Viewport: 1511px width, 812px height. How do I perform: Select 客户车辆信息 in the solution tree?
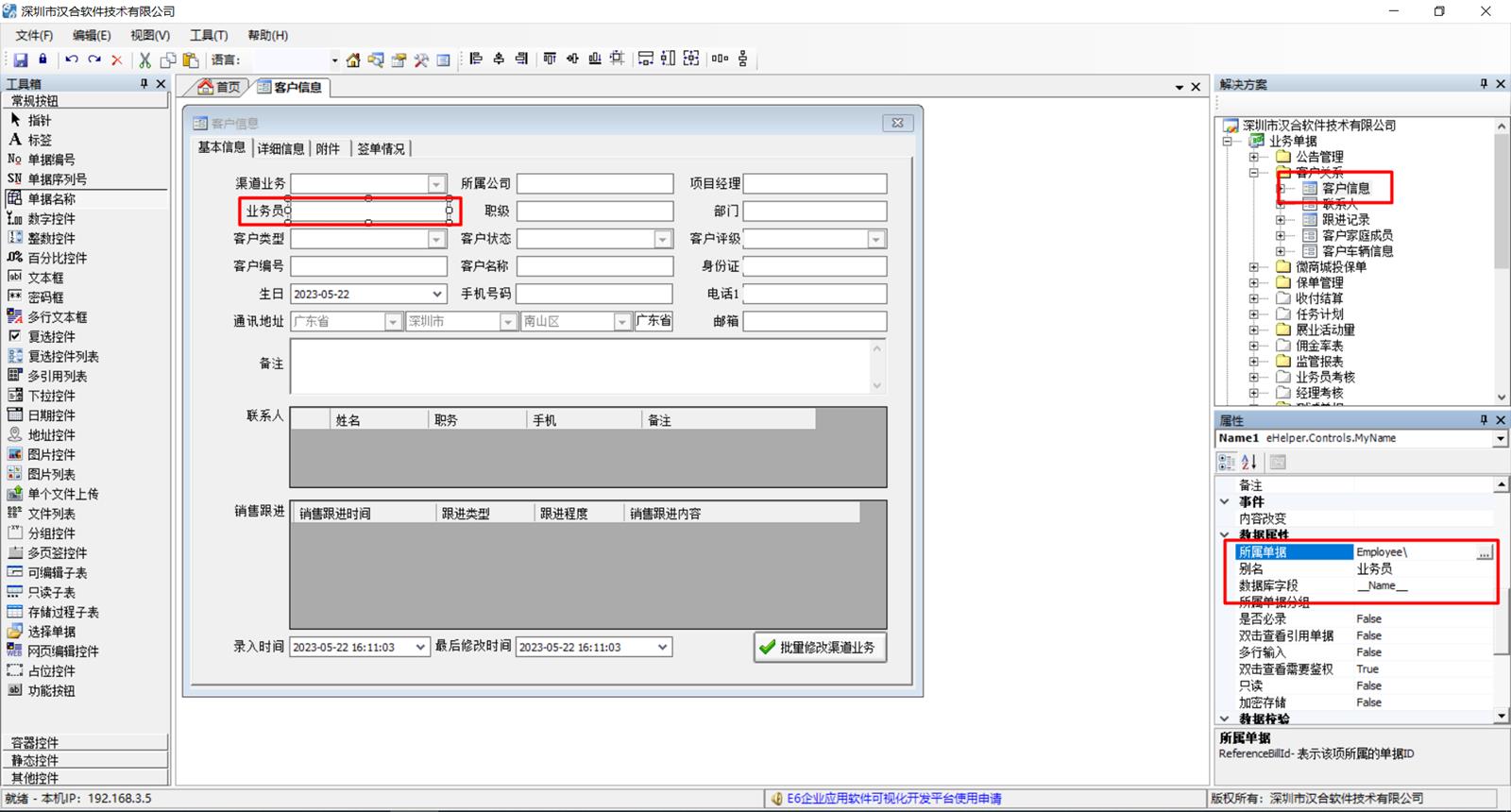coord(1357,251)
